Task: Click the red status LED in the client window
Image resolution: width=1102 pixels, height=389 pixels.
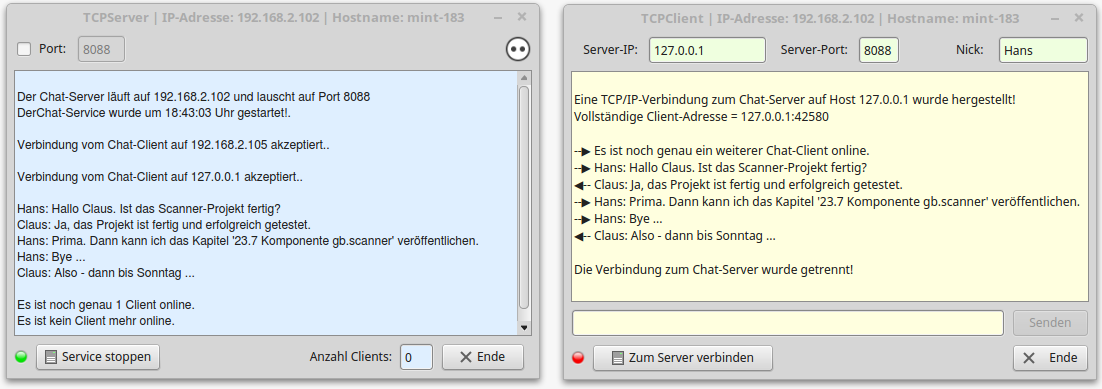Action: tap(578, 357)
